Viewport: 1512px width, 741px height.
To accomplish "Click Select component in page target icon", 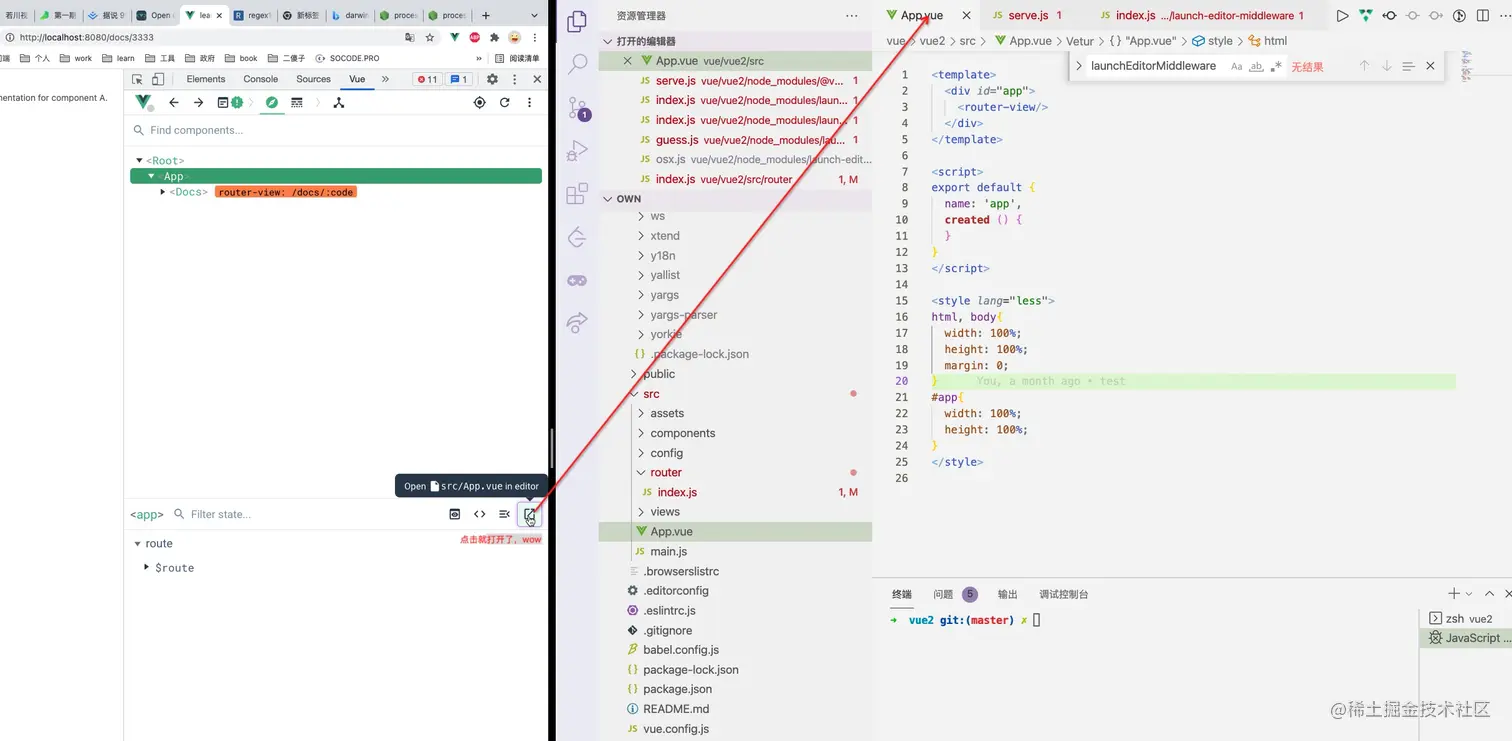I will (x=480, y=102).
